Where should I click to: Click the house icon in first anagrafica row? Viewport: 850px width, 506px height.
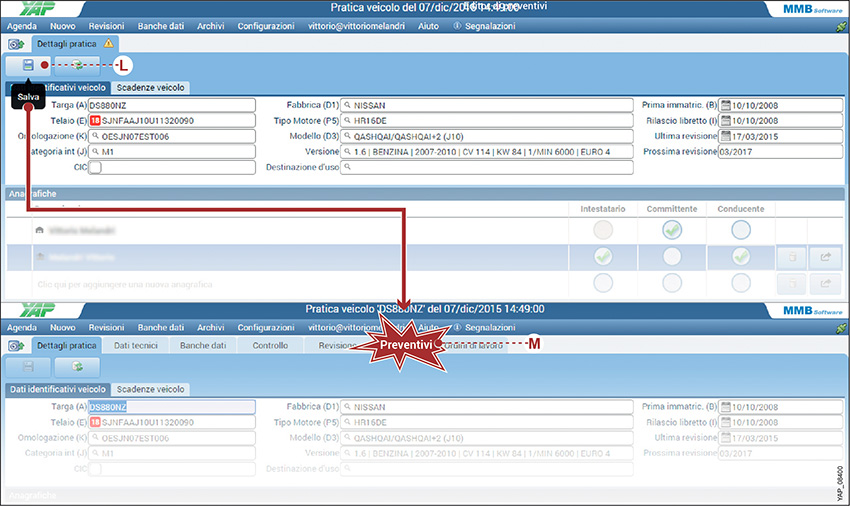(39, 230)
